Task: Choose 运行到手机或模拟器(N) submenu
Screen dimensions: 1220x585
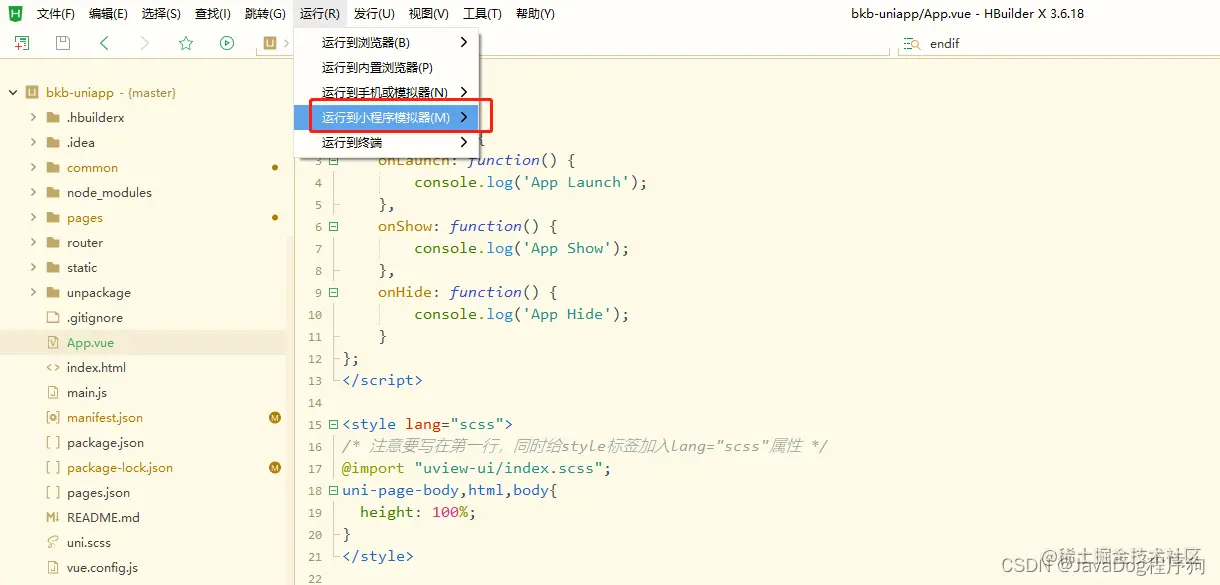Action: [x=387, y=92]
